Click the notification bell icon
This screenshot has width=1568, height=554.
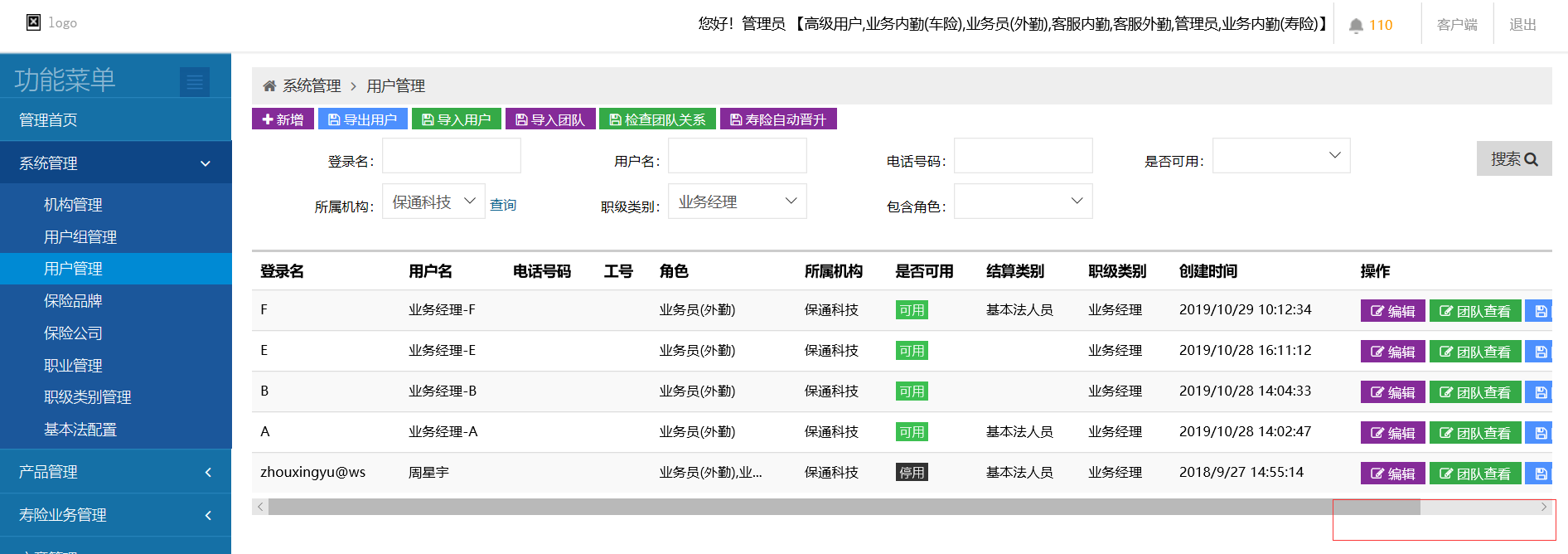(x=1356, y=26)
